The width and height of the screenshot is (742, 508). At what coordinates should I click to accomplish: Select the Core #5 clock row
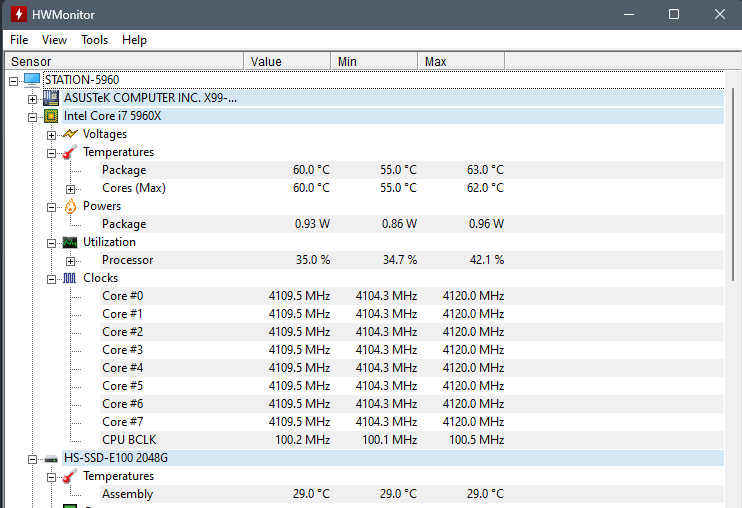point(412,385)
